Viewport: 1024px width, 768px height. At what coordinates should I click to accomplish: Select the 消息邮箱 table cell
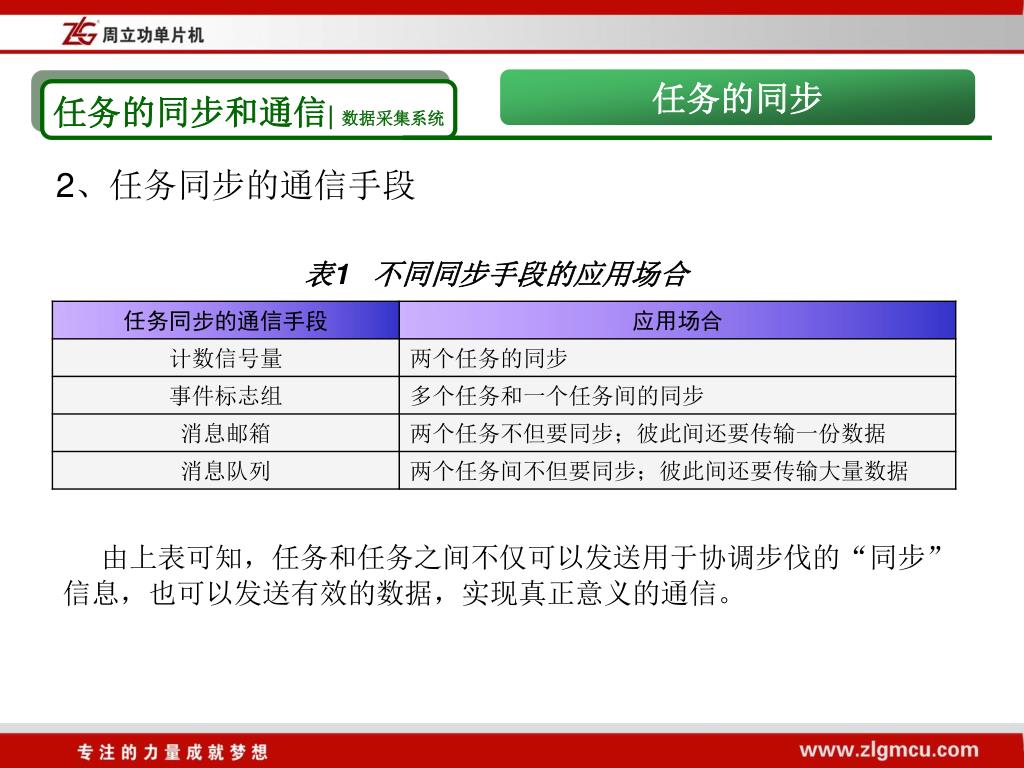click(x=225, y=433)
